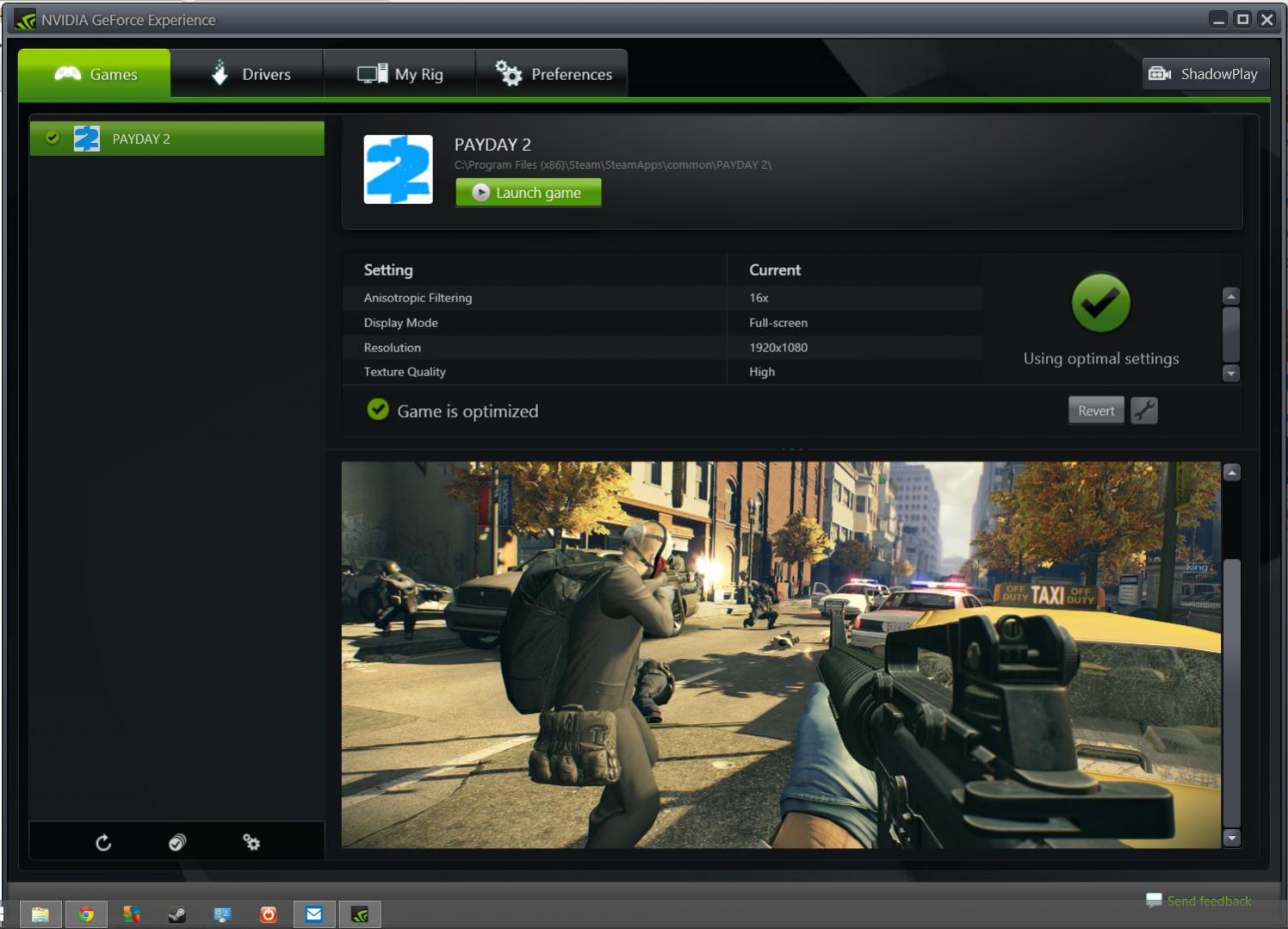
Task: Open the My Rig tab
Action: coord(399,73)
